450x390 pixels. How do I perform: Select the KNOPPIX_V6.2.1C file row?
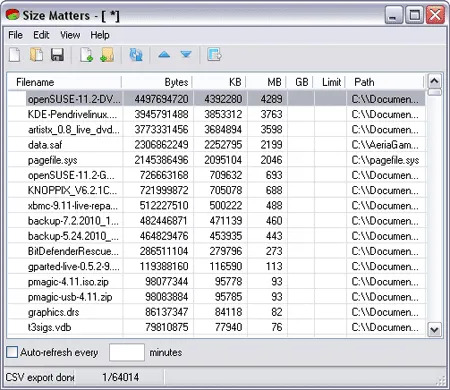216,190
